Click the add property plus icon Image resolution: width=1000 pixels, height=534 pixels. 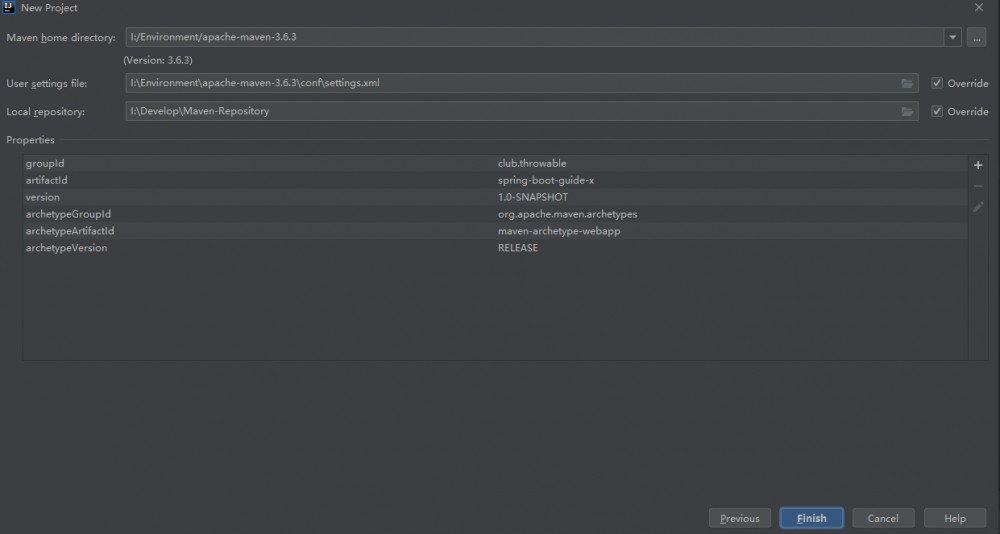(x=978, y=165)
